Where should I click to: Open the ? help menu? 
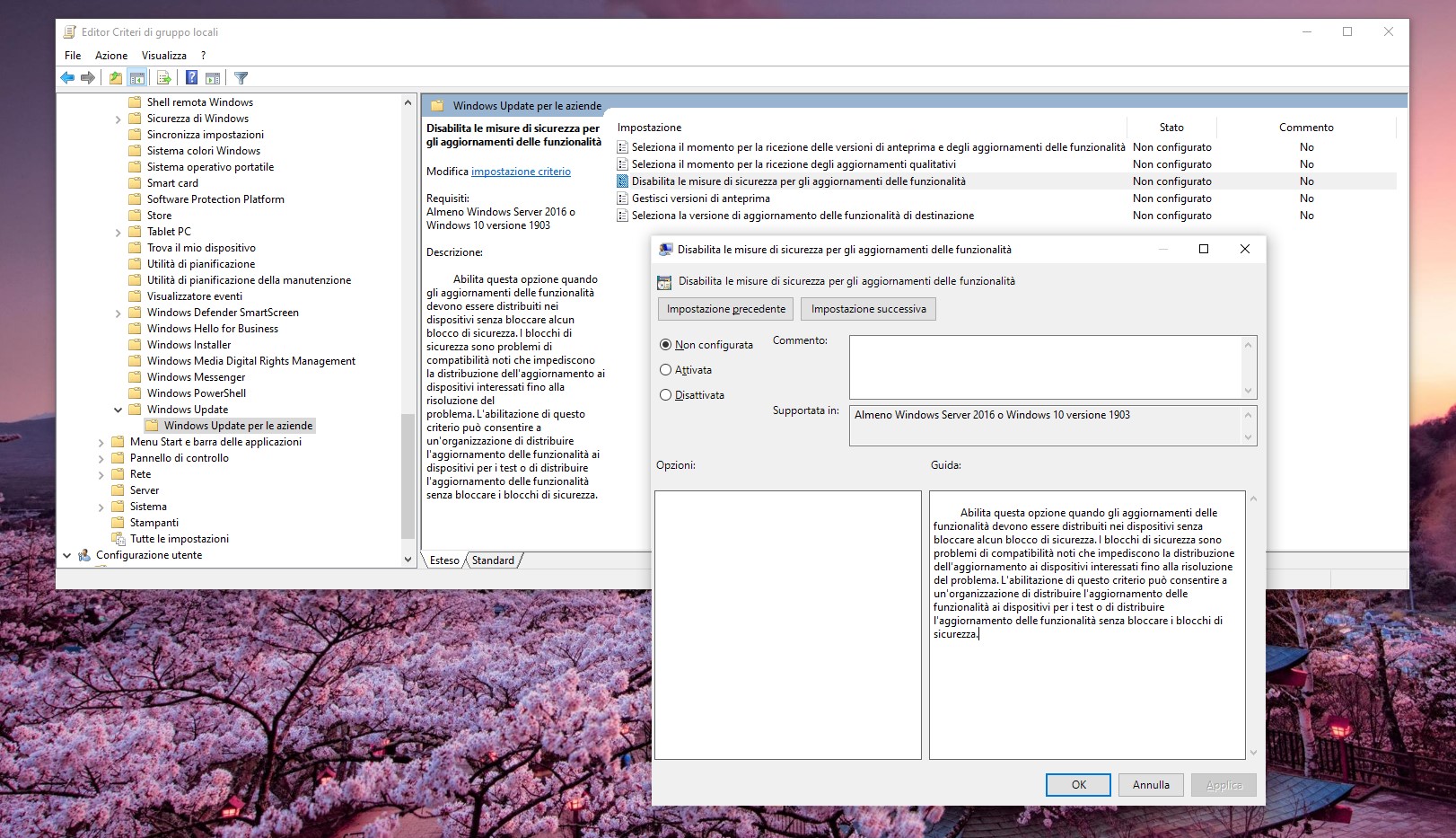click(x=204, y=56)
